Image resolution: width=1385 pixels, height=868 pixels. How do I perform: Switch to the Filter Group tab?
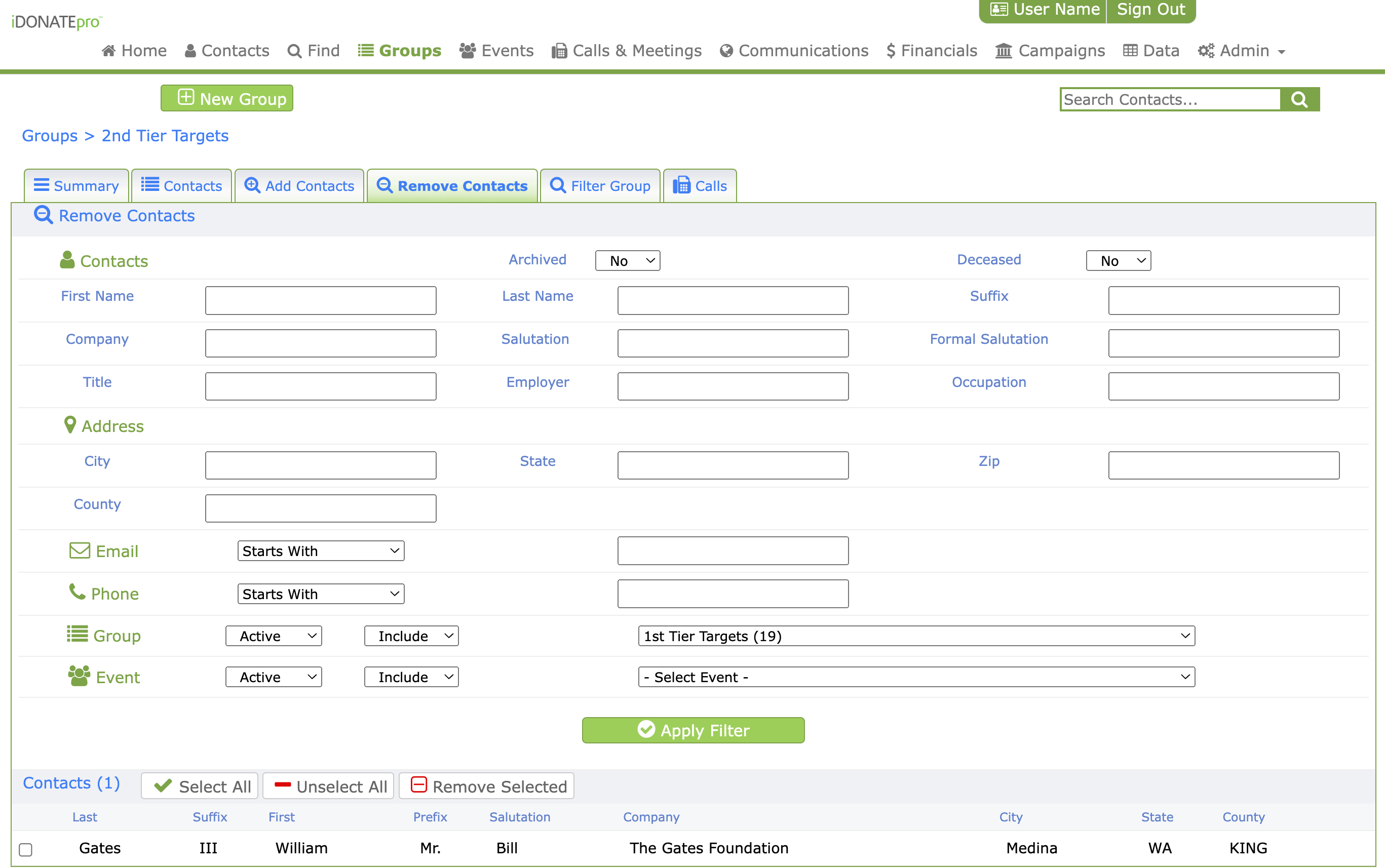click(x=600, y=185)
